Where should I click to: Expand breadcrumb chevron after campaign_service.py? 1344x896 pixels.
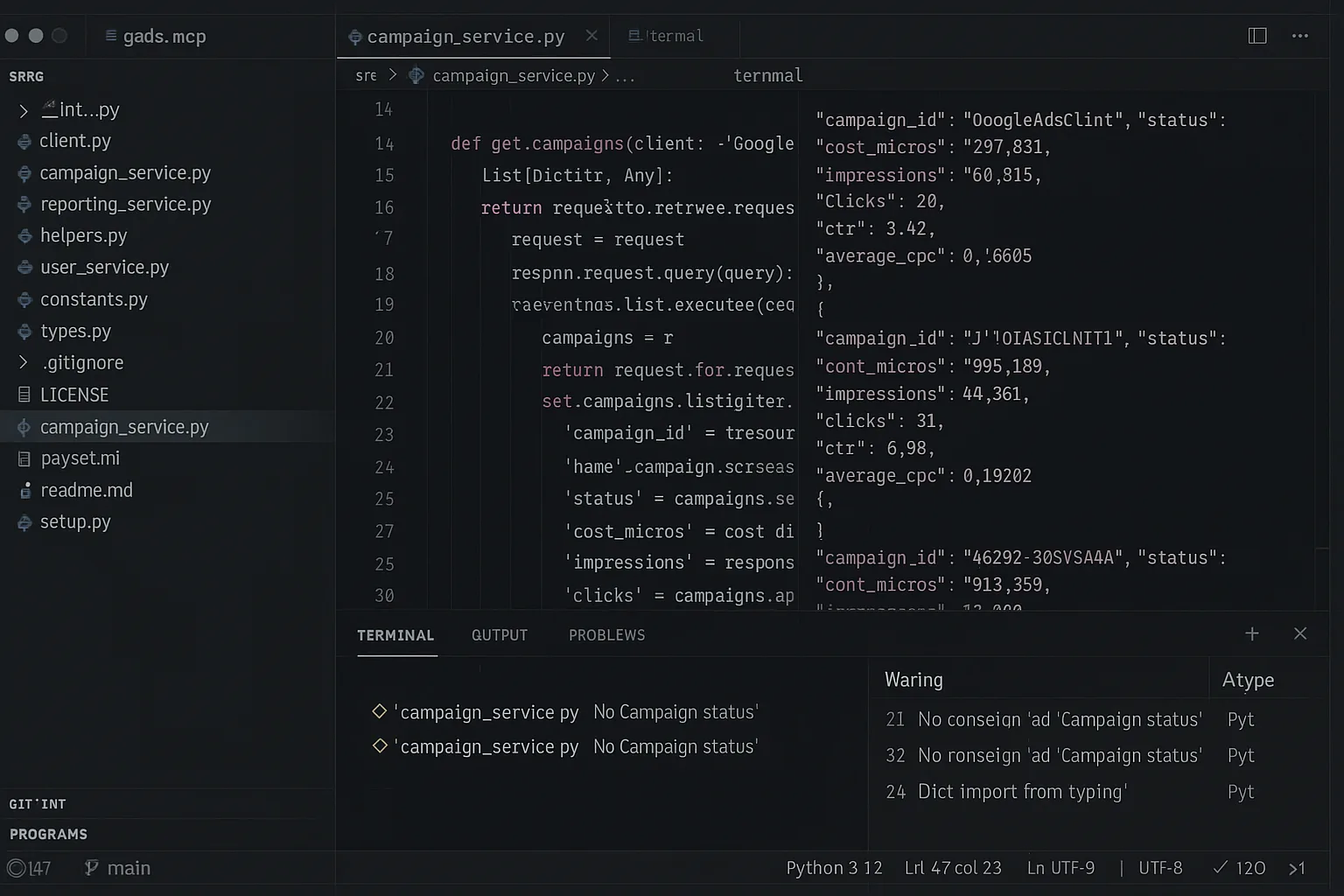(605, 75)
